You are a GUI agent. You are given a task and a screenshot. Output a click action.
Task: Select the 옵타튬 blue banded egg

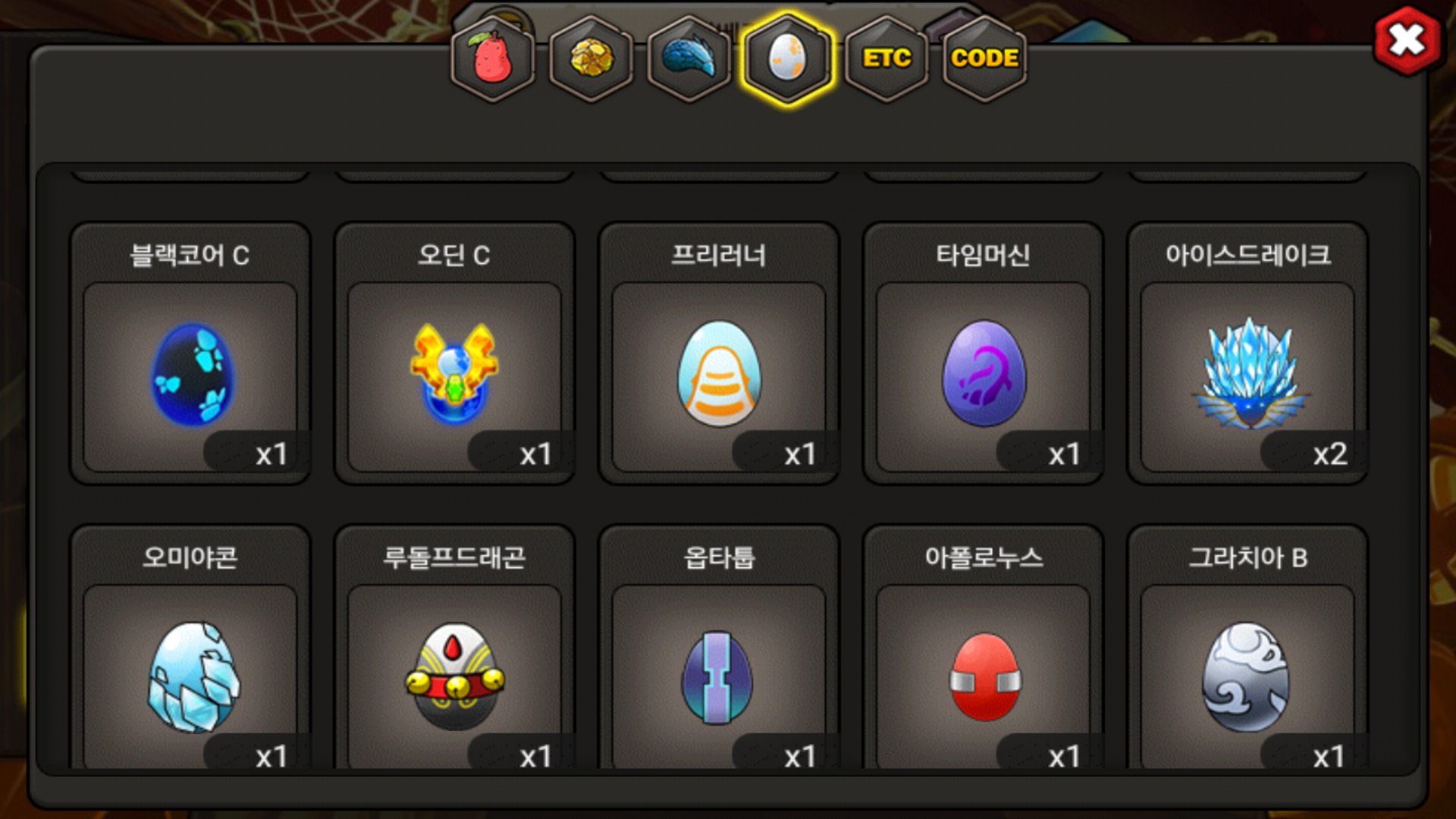click(x=719, y=677)
